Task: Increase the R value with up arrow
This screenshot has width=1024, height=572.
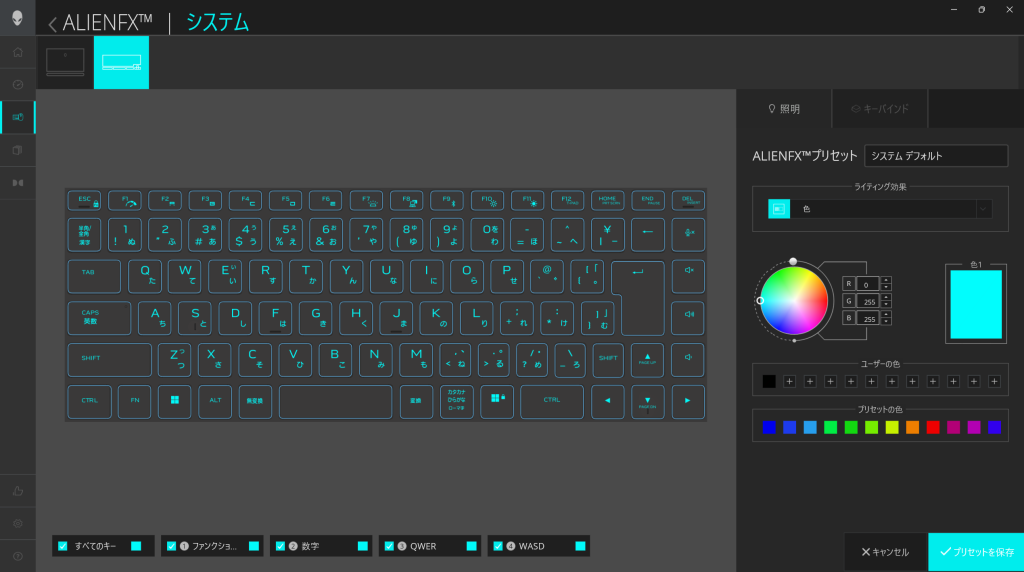Action: coord(886,279)
